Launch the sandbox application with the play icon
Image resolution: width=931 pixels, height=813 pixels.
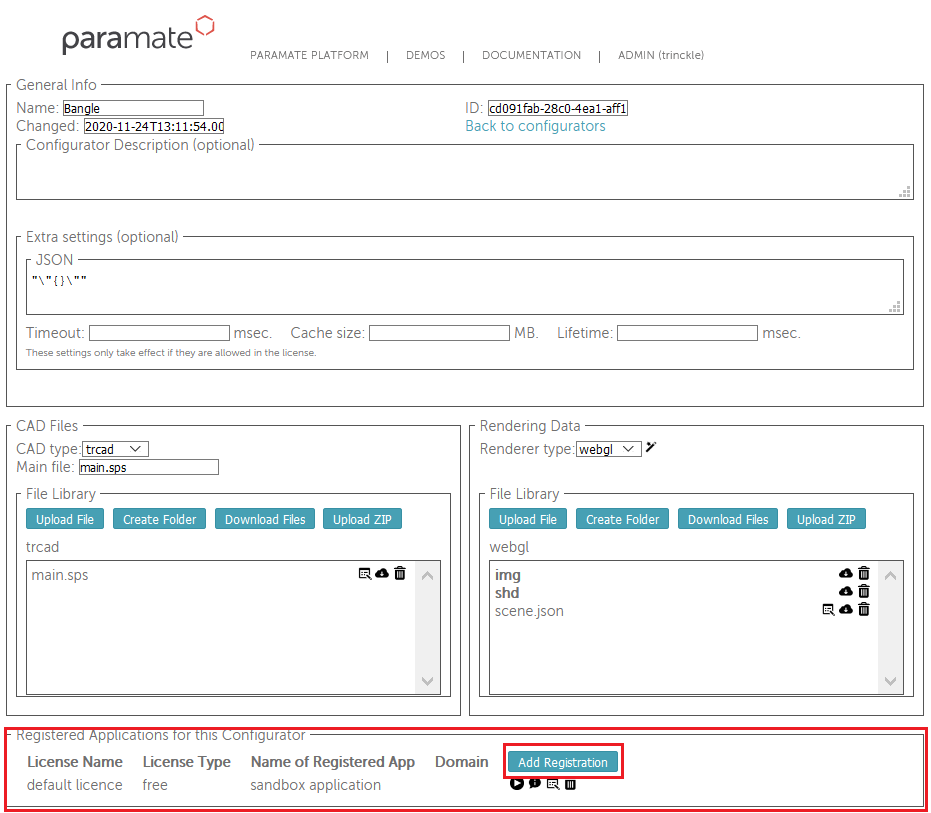click(x=517, y=784)
